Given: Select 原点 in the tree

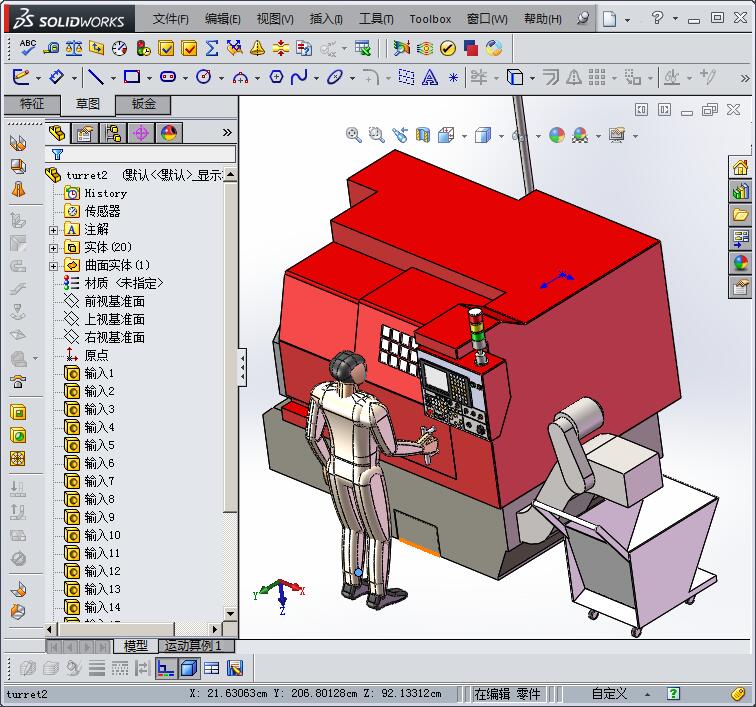Looking at the screenshot, I should click(x=96, y=355).
